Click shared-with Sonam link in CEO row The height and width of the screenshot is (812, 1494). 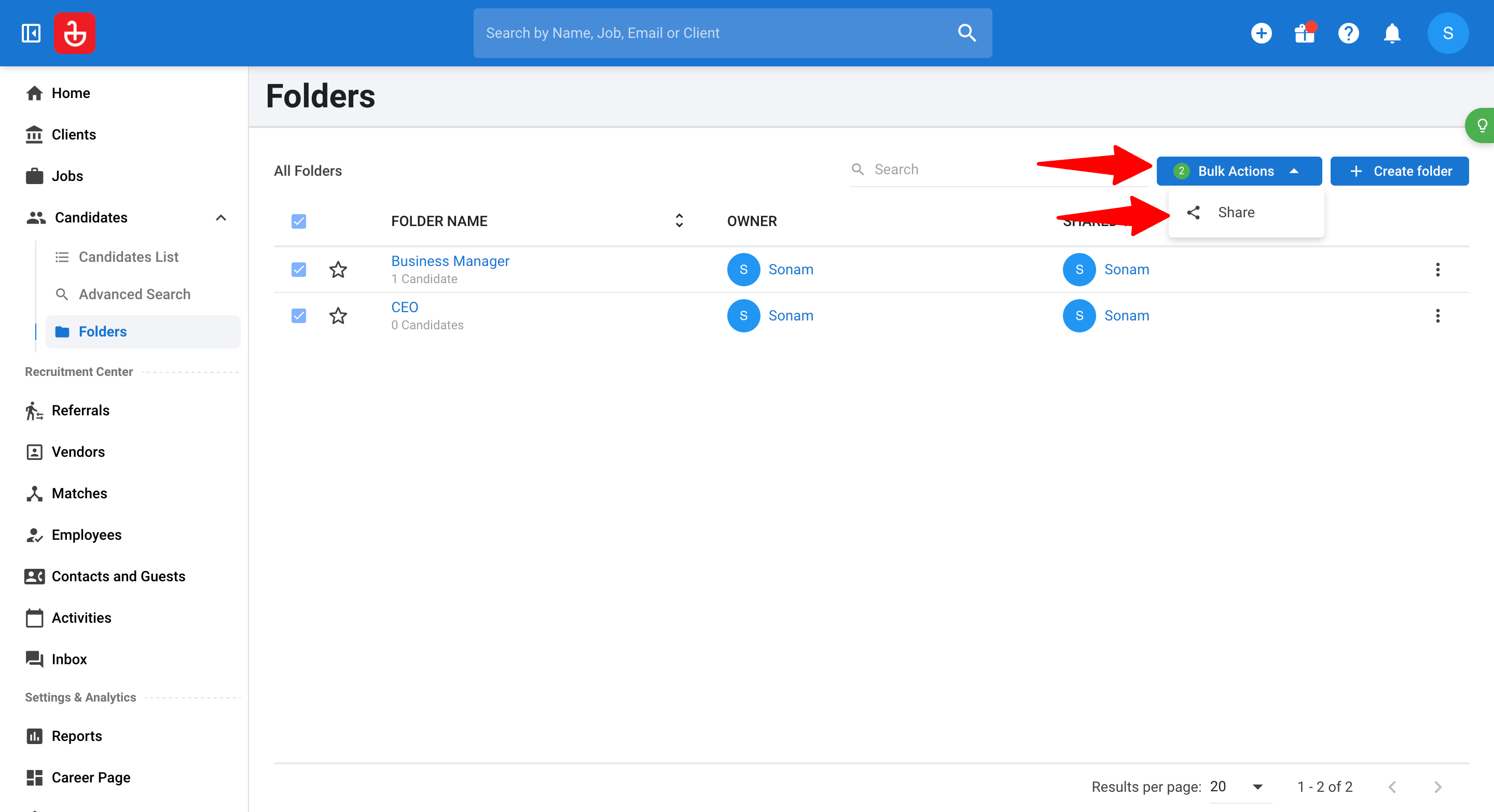coord(1126,316)
